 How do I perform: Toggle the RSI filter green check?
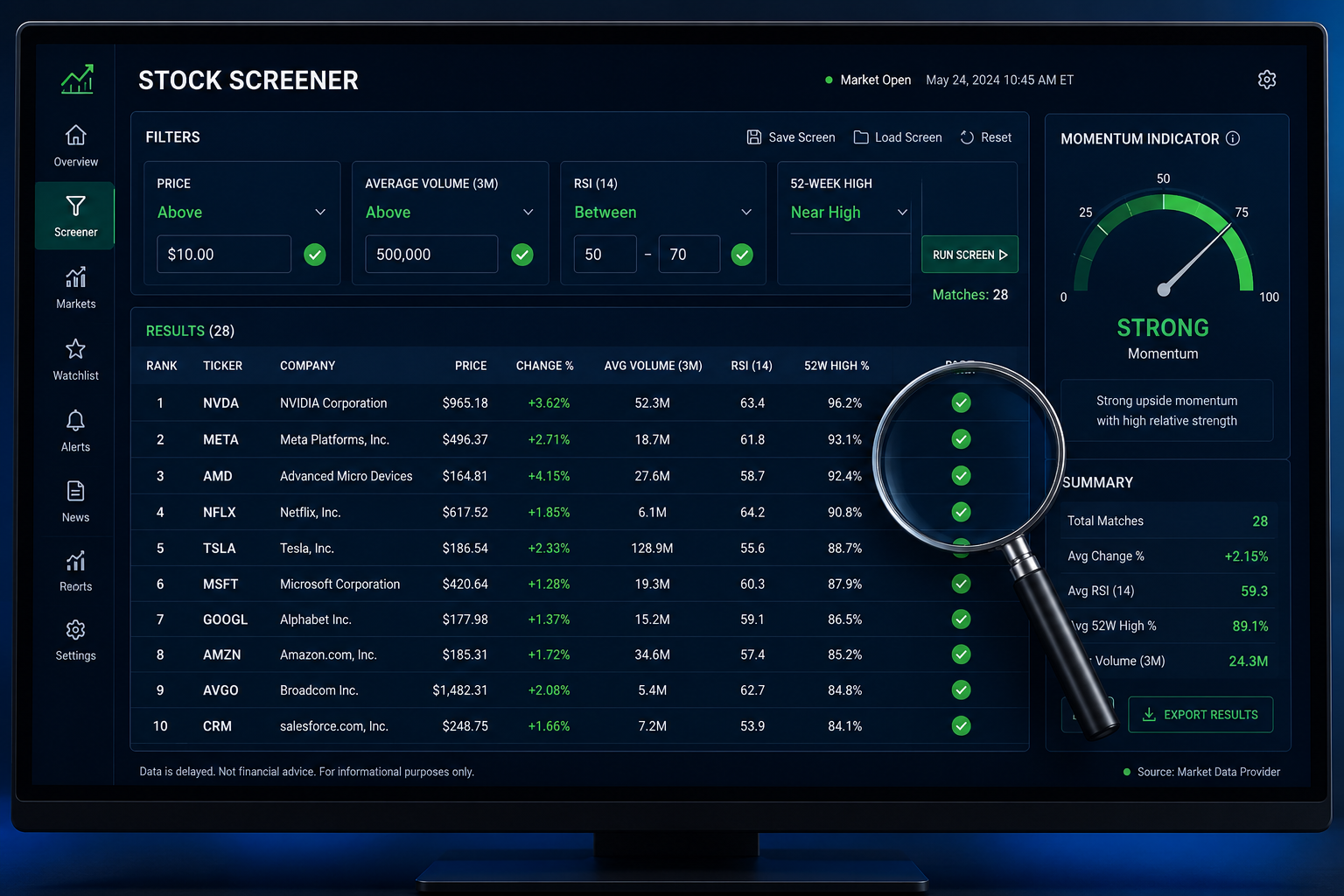(x=742, y=255)
